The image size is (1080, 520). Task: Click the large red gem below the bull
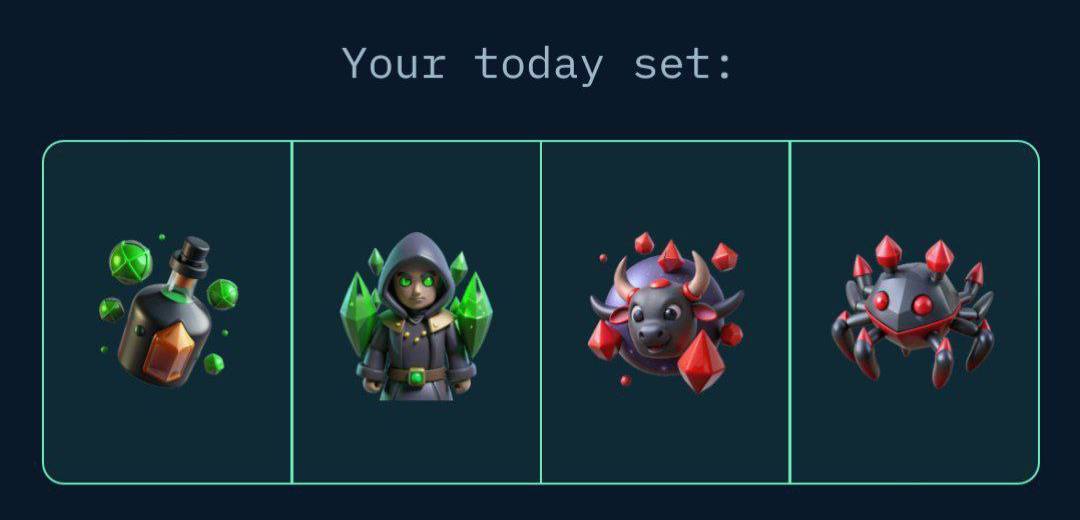[701, 362]
